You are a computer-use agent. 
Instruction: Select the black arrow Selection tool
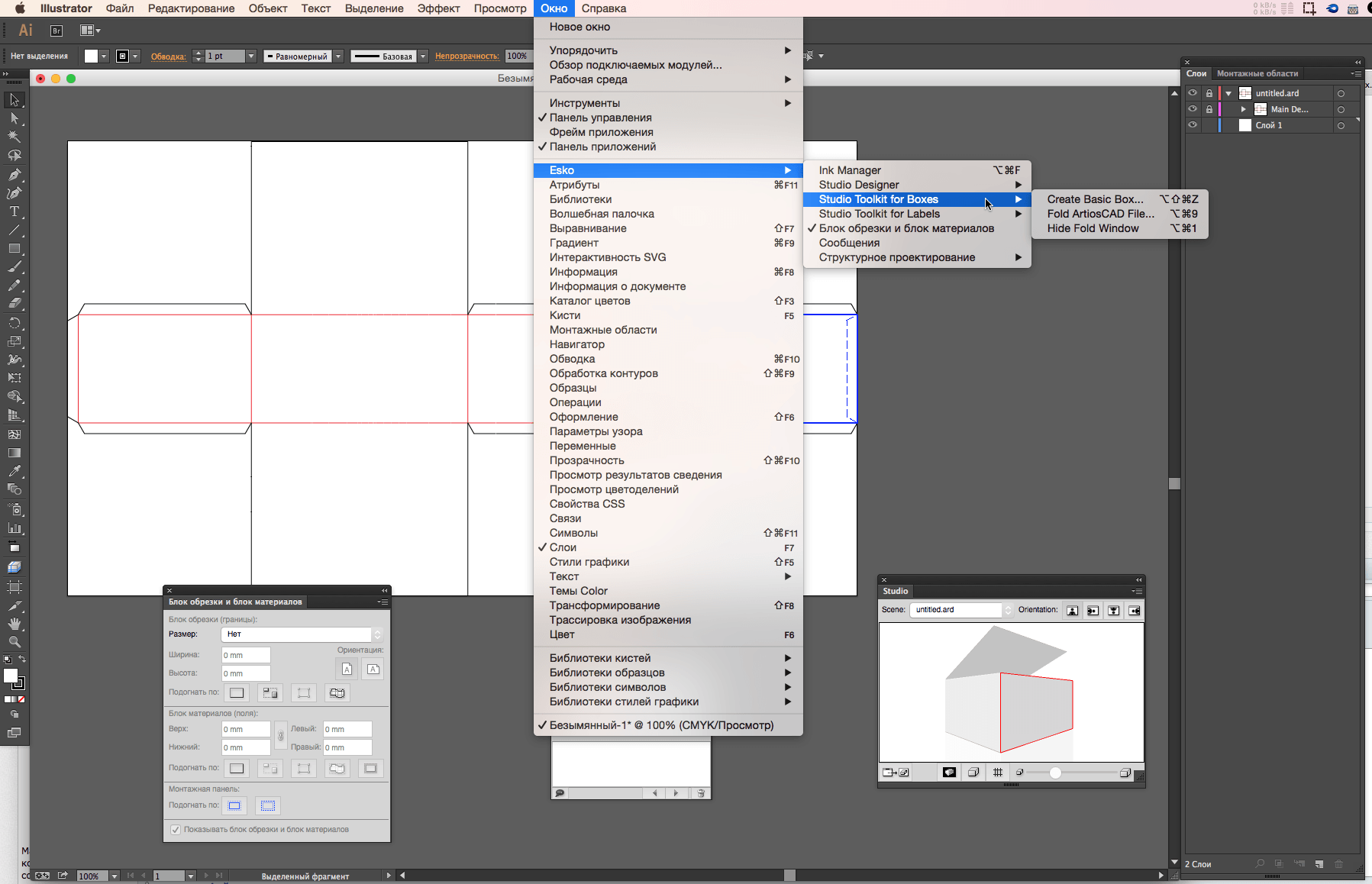pos(15,100)
